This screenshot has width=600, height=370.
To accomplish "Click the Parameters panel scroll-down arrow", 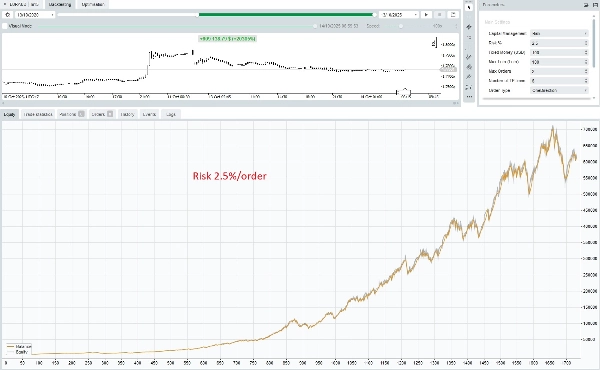I will coord(594,98).
